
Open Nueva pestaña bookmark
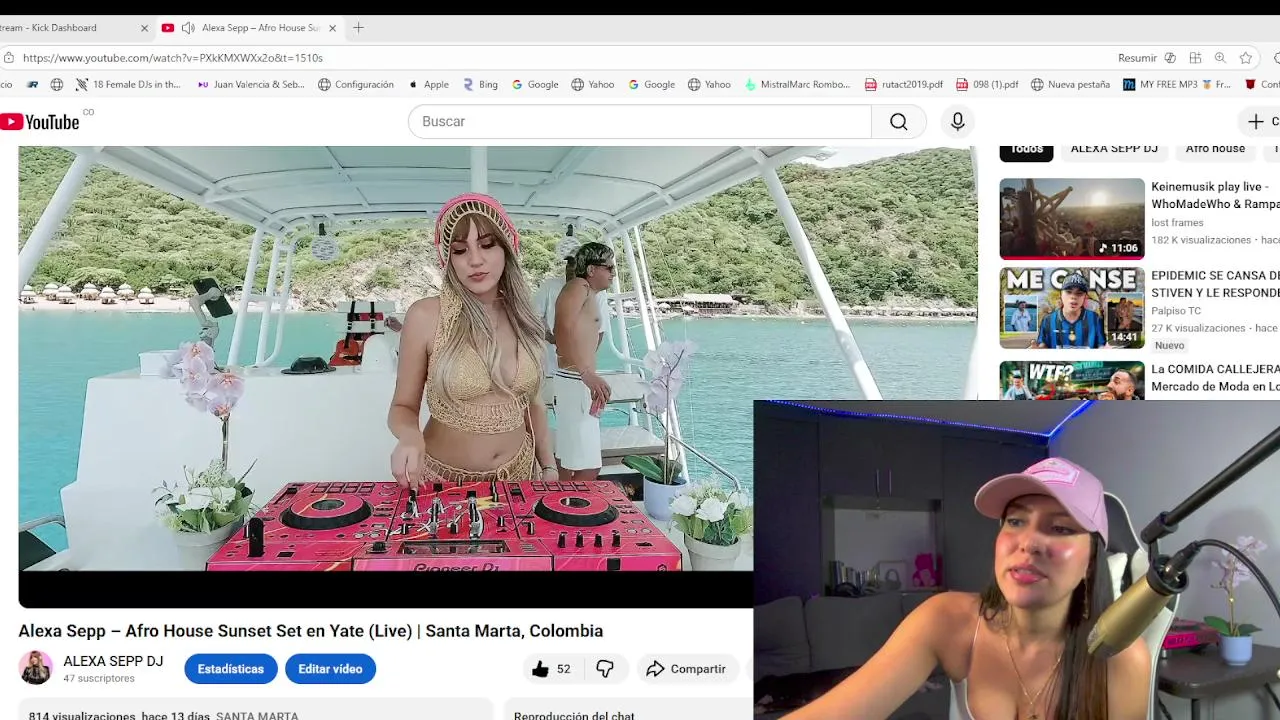[1070, 85]
